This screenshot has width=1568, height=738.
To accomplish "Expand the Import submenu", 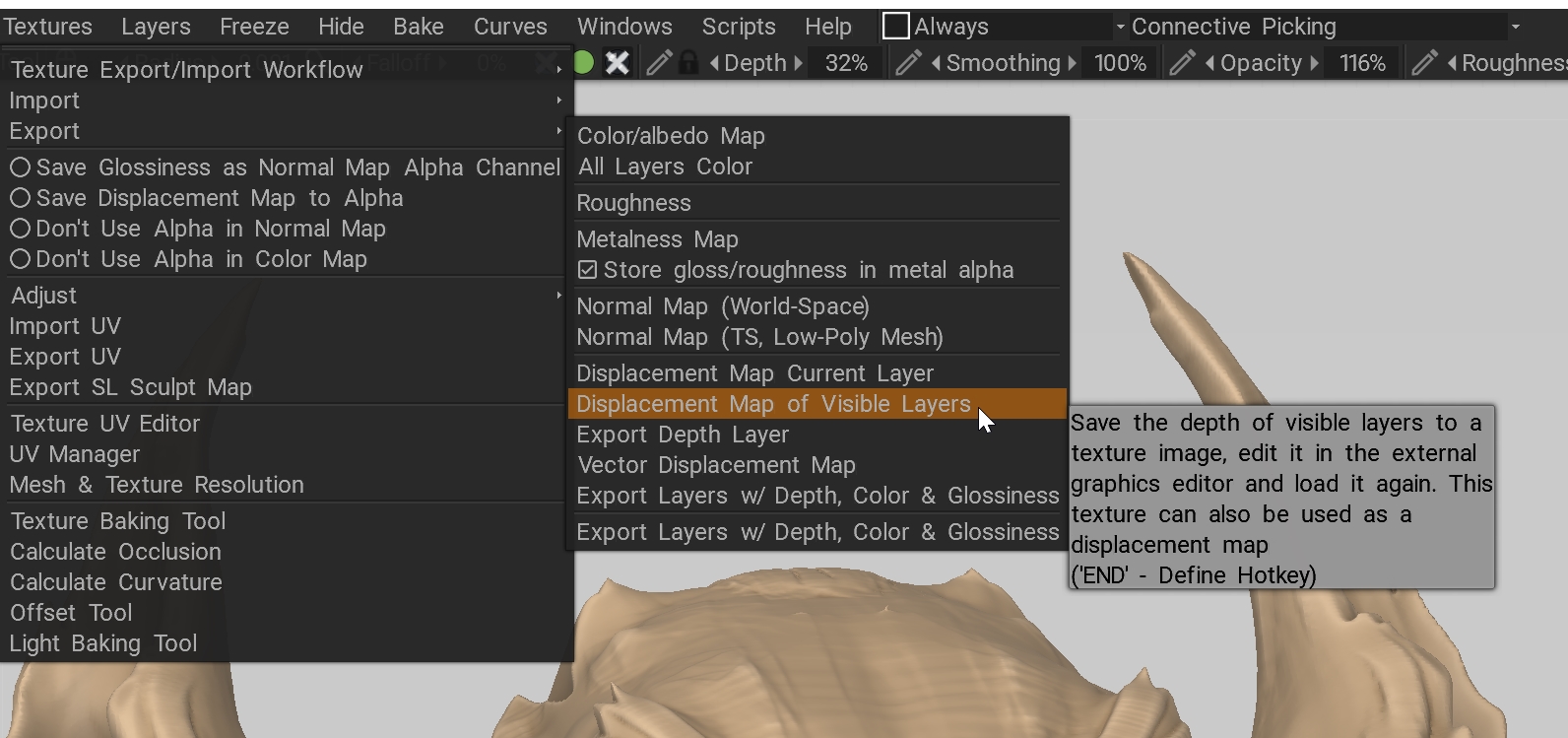I will pos(286,101).
